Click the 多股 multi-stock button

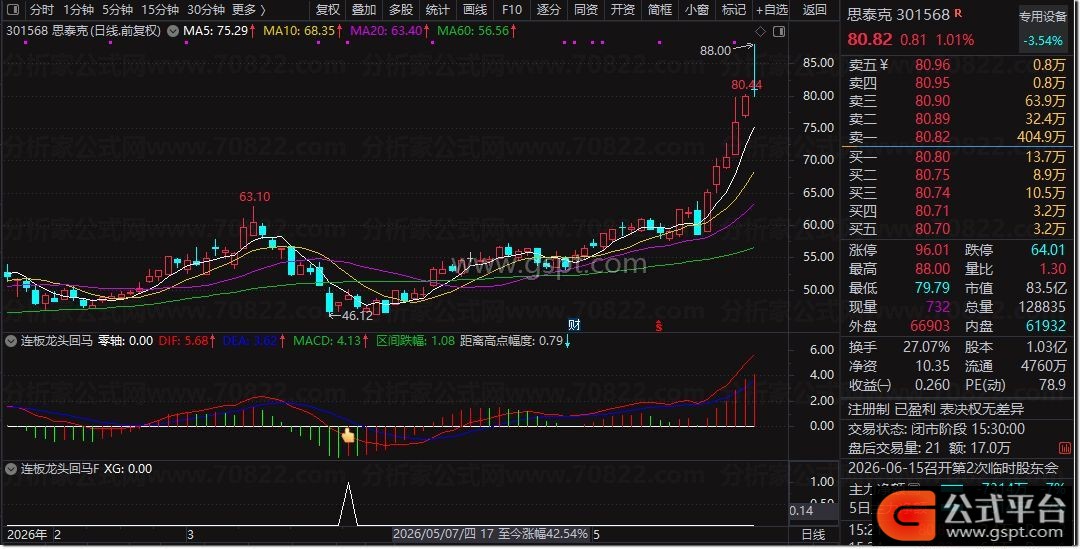pyautogui.click(x=401, y=10)
